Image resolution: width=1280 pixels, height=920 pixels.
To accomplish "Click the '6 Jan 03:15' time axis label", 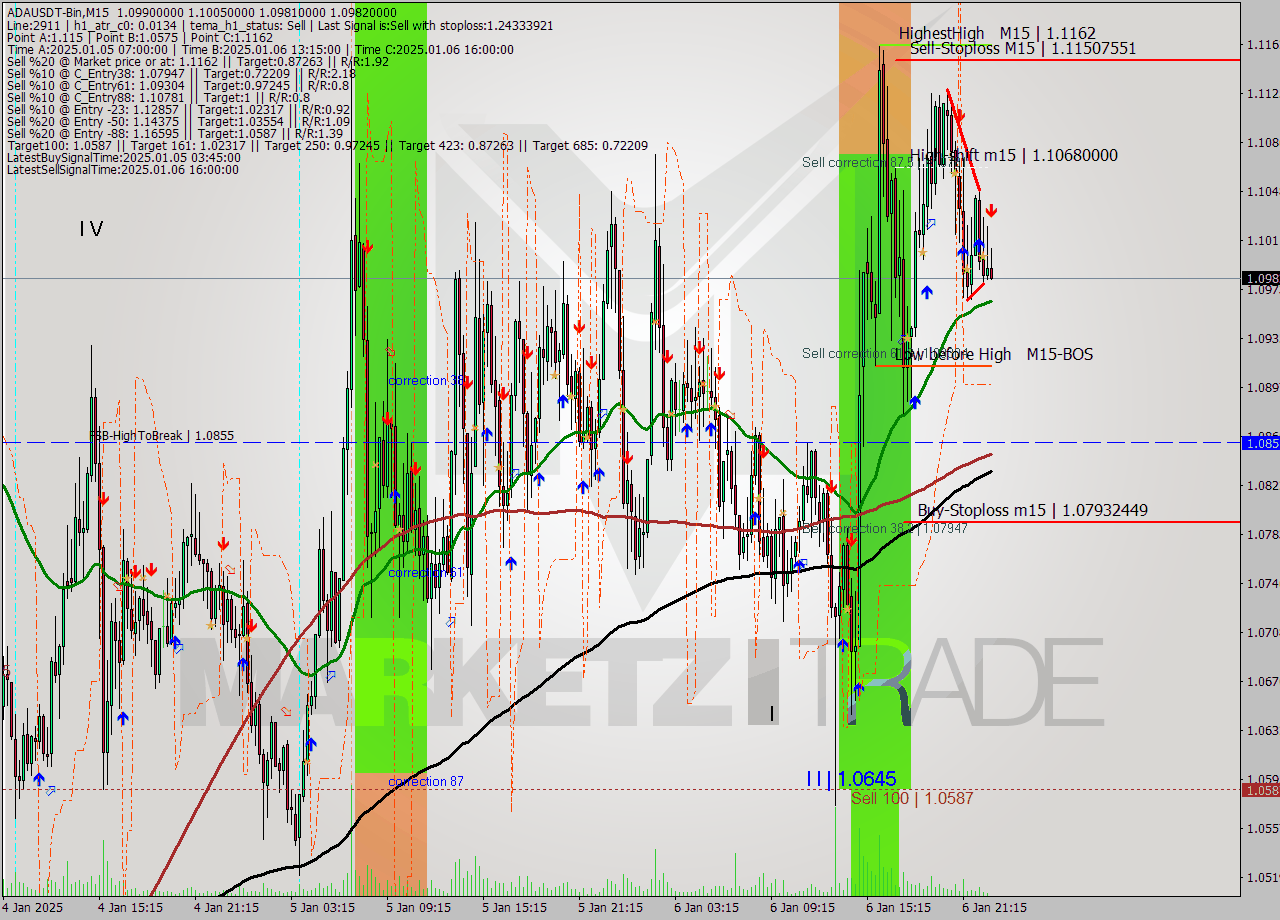I will 706,908.
